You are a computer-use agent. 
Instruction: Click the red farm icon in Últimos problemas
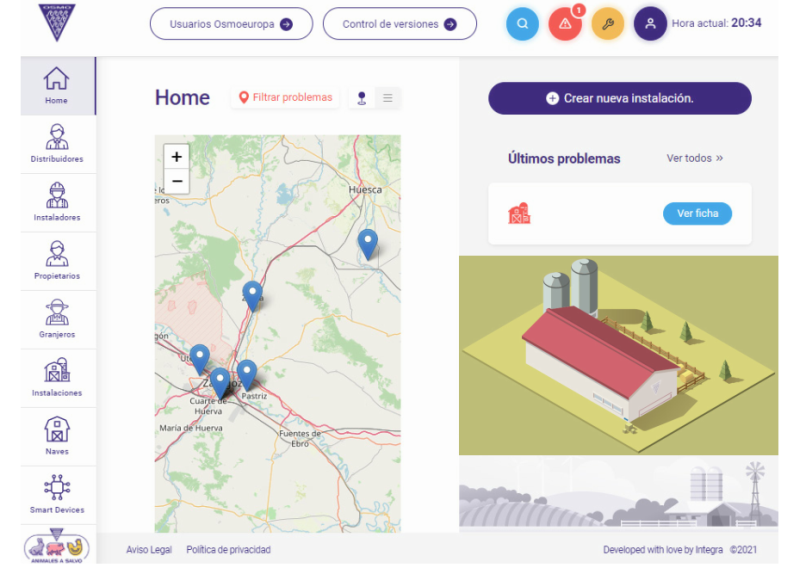pyautogui.click(x=519, y=213)
